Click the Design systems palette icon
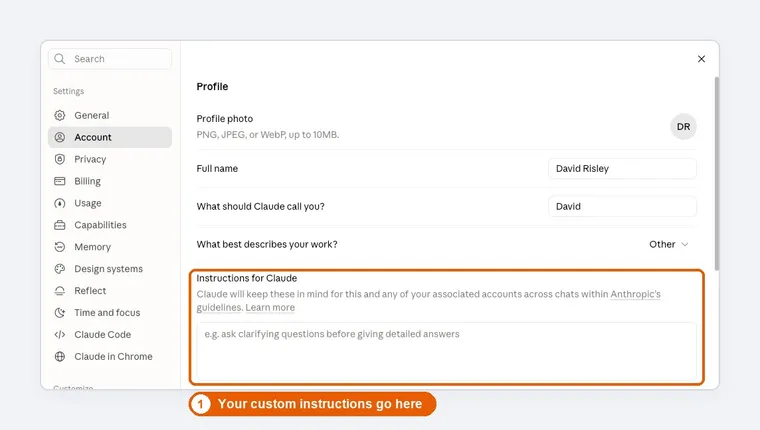Screen dimensions: 760x430 (60, 269)
